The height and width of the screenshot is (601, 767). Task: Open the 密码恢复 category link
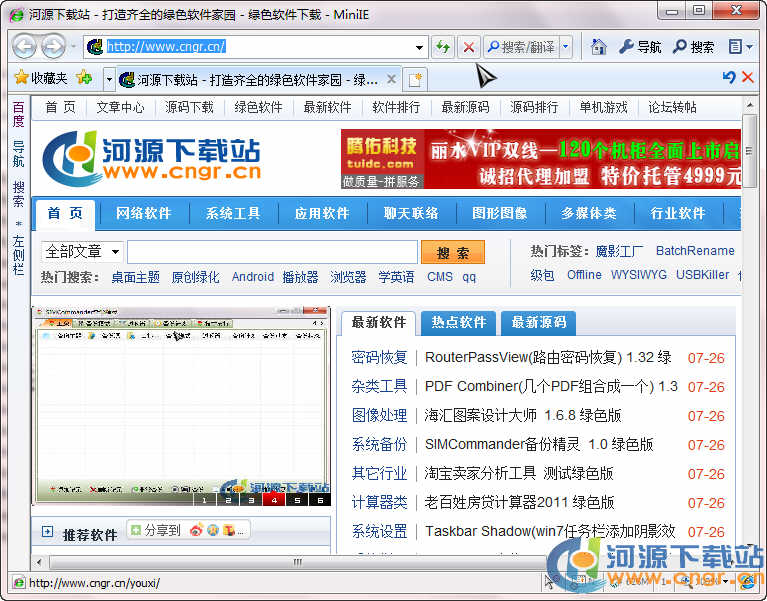pos(379,357)
